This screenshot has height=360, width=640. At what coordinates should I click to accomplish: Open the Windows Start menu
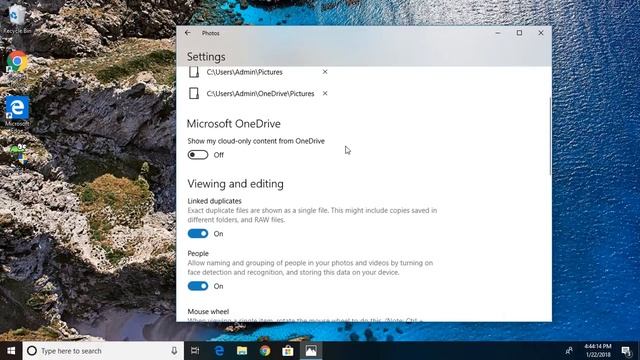(11, 351)
